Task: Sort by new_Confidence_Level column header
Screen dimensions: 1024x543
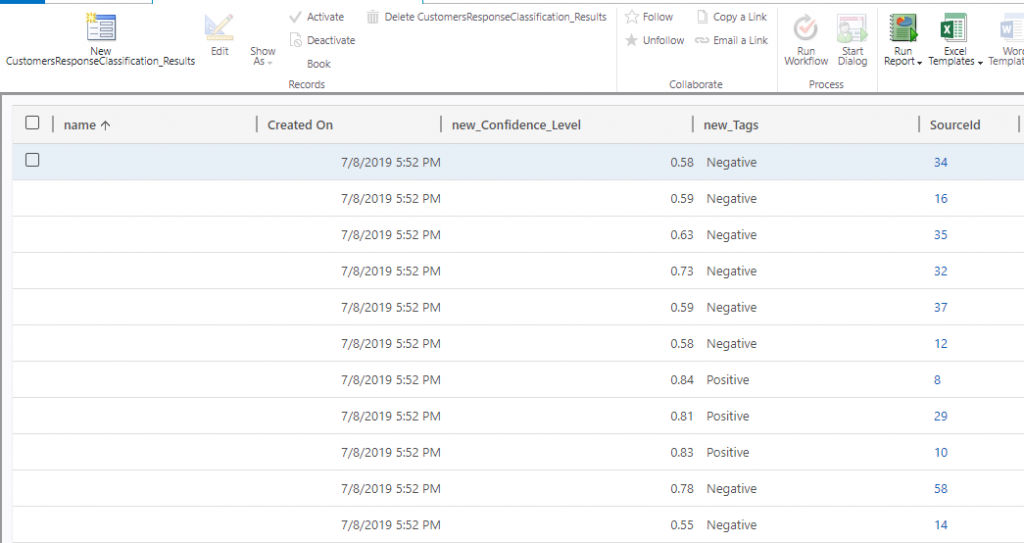Action: (516, 125)
